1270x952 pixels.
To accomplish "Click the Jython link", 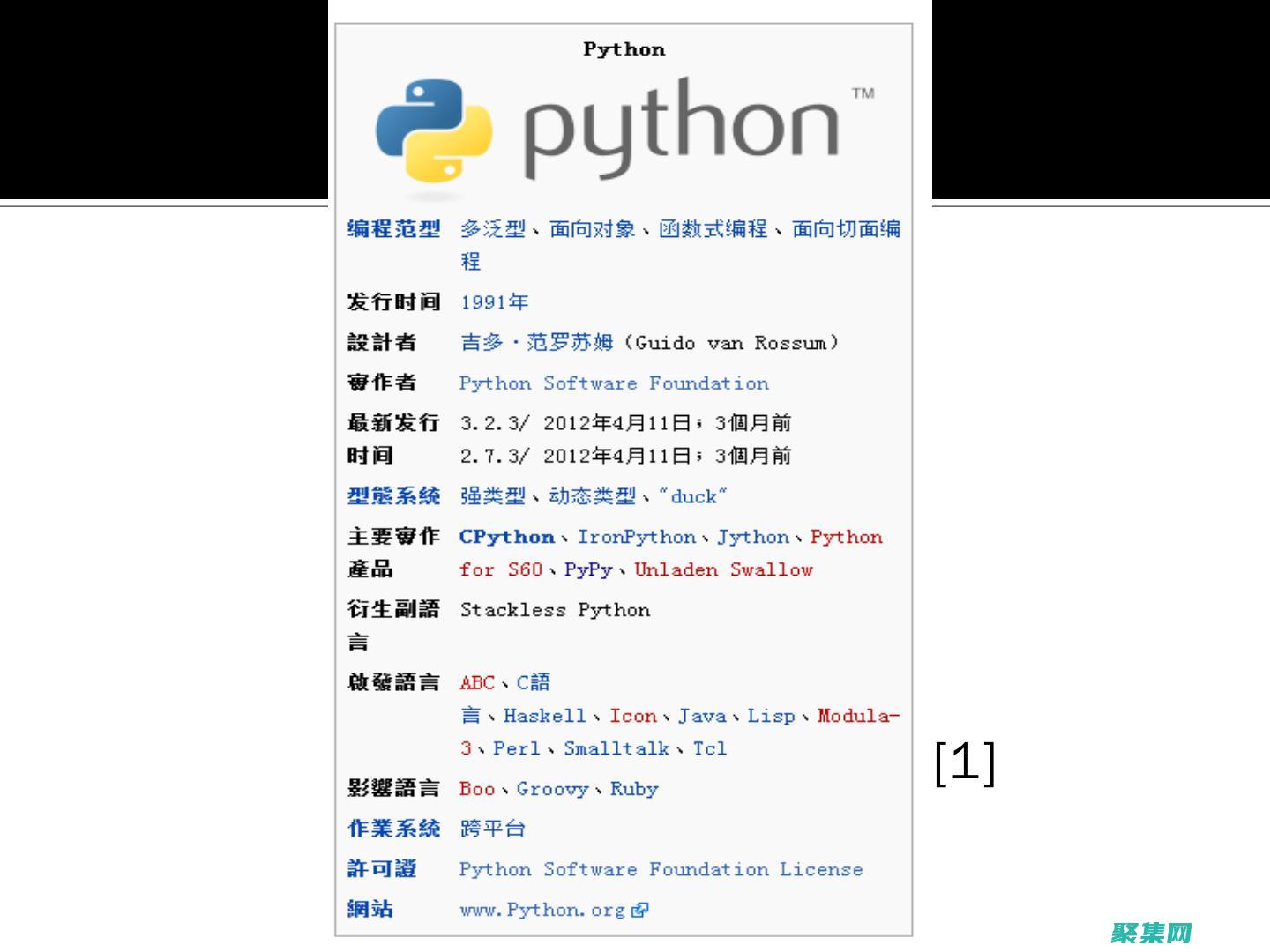I will (x=754, y=537).
